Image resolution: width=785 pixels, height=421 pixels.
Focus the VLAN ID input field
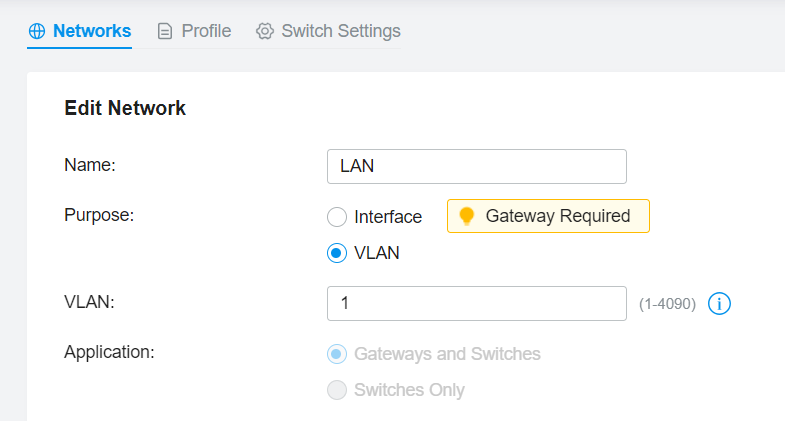point(476,303)
